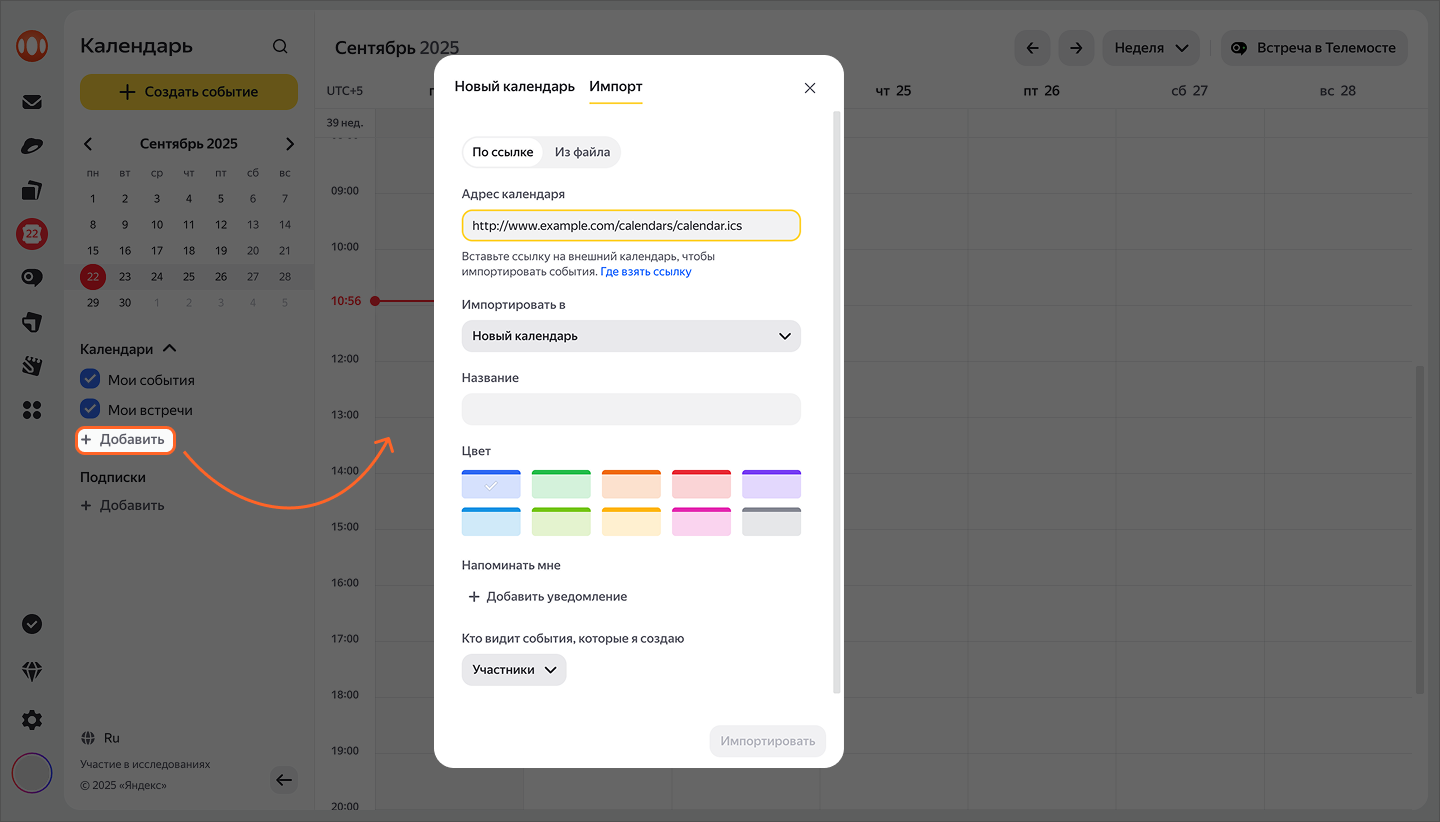This screenshot has height=822, width=1440.
Task: Follow the Где взять ссылку link
Action: pos(645,272)
